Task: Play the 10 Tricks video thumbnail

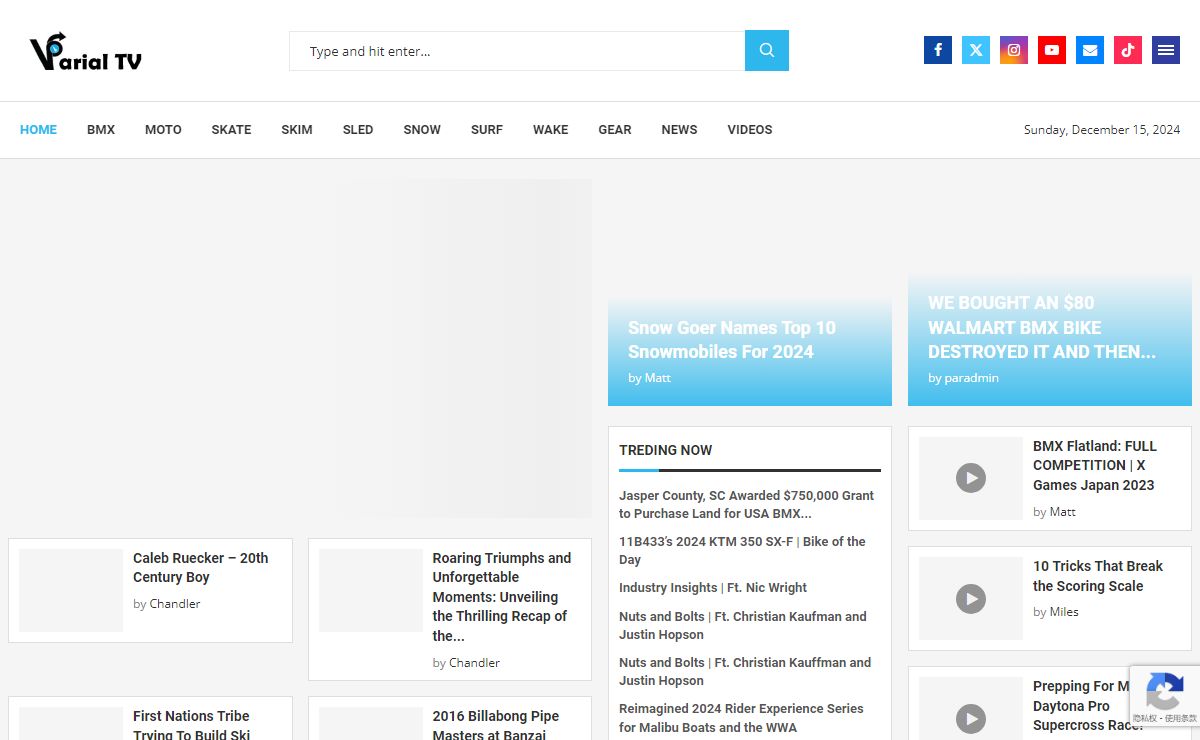Action: (970, 598)
